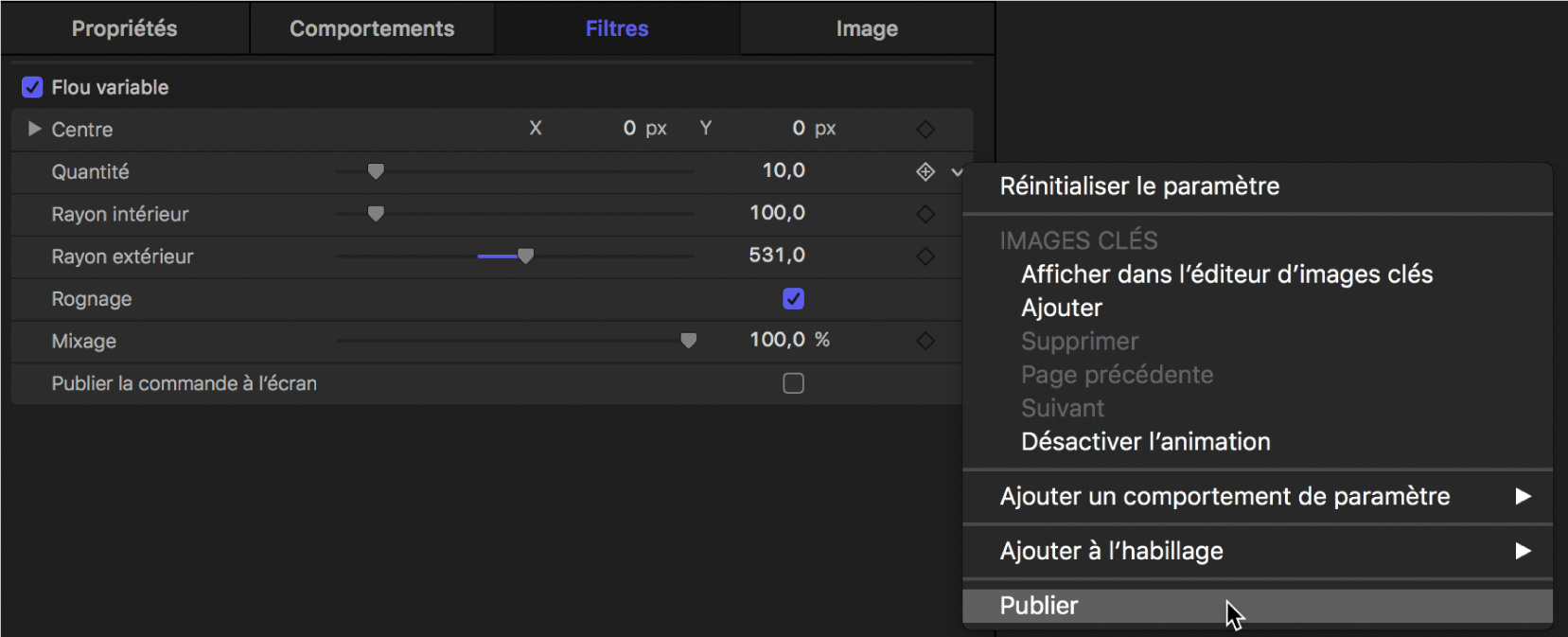Disable the Flou variable filter checkbox
The width and height of the screenshot is (1568, 637).
coord(32,87)
